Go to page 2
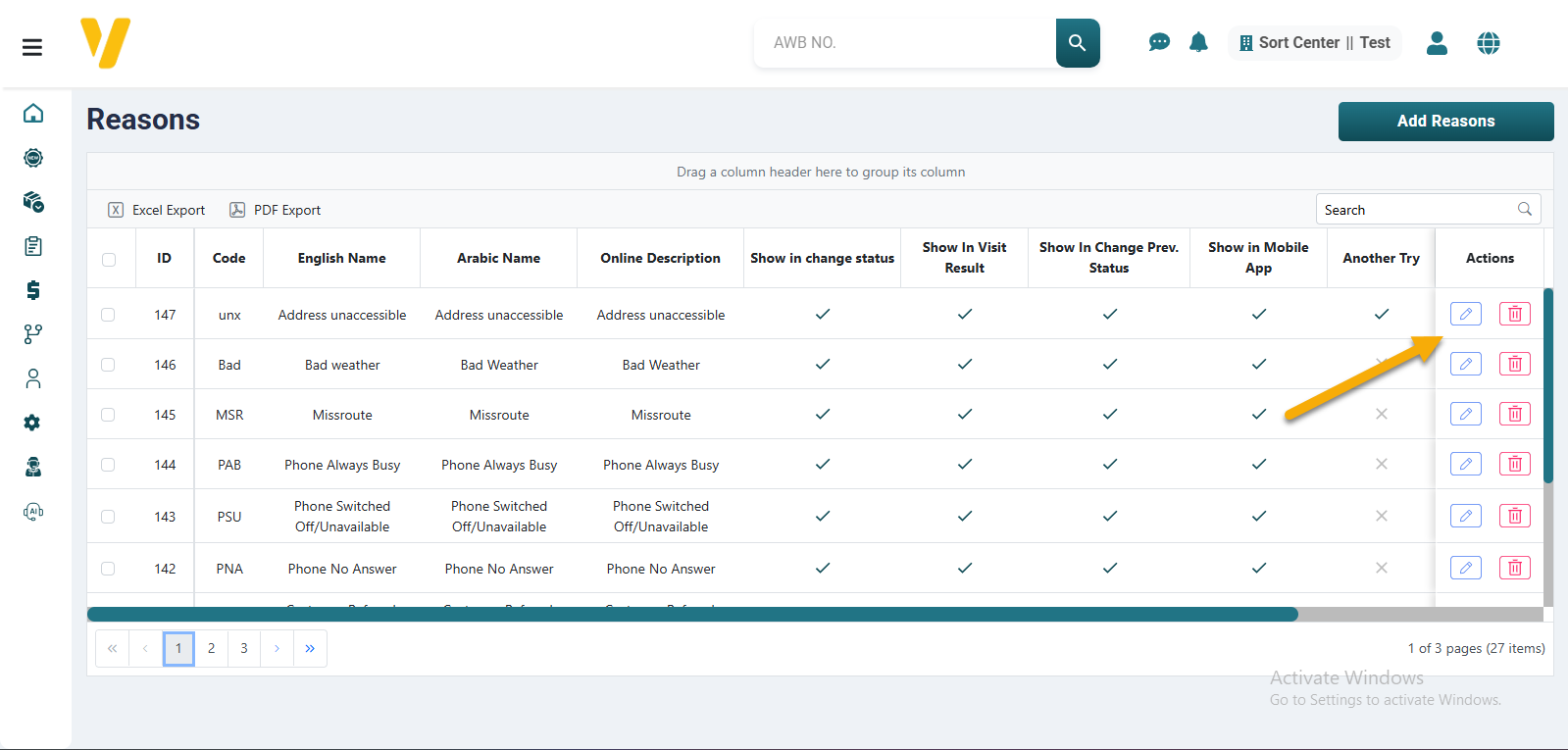Image resolution: width=1568 pixels, height=750 pixels. click(x=211, y=648)
